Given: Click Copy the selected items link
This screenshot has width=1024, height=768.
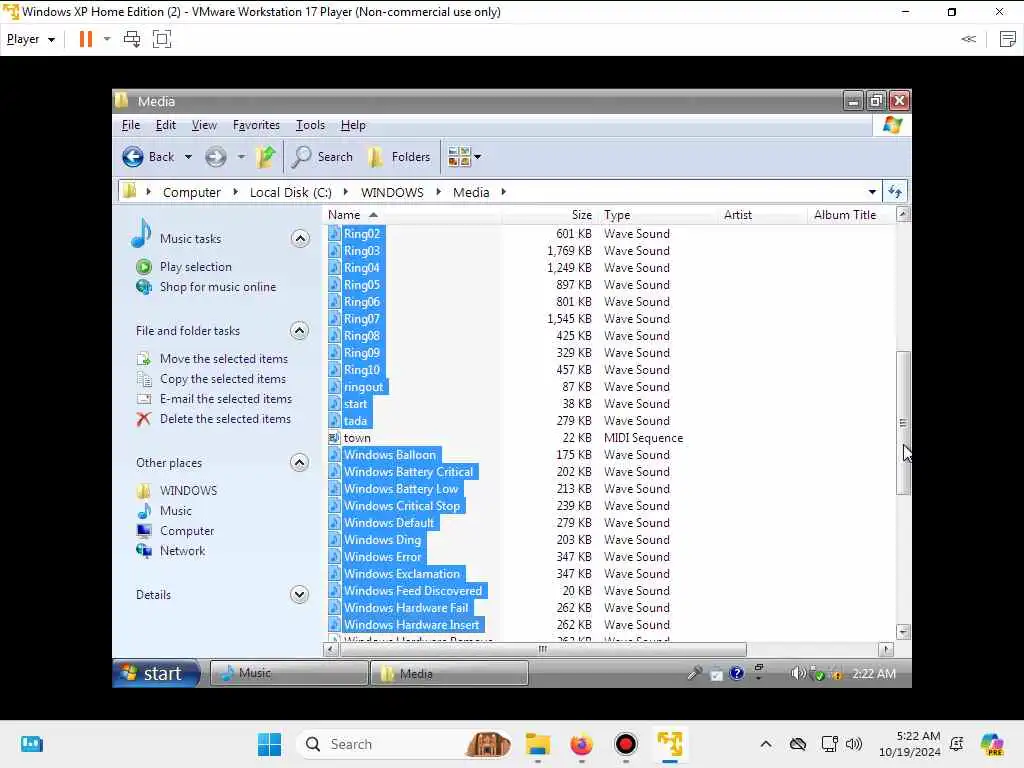Looking at the screenshot, I should coord(223,379).
